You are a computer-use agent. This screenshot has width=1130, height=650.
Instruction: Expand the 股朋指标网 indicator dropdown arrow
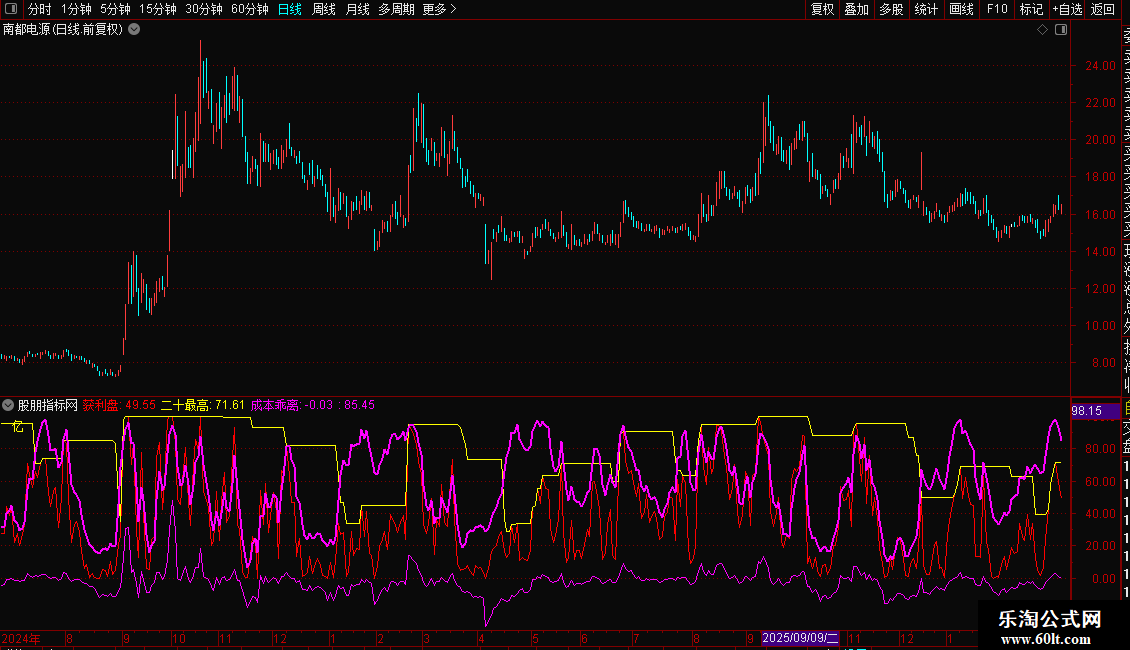(x=9, y=405)
